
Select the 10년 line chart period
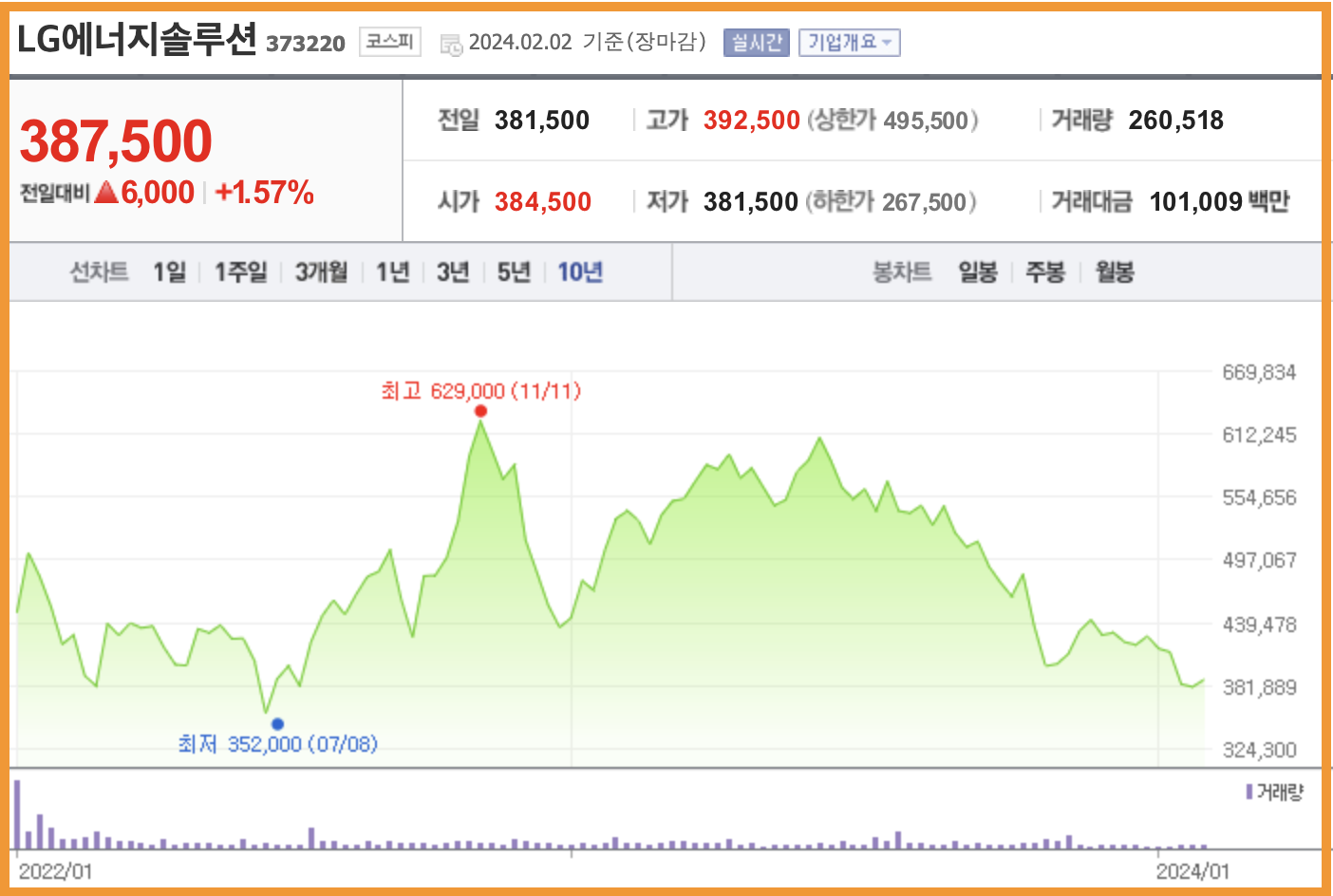pyautogui.click(x=580, y=272)
